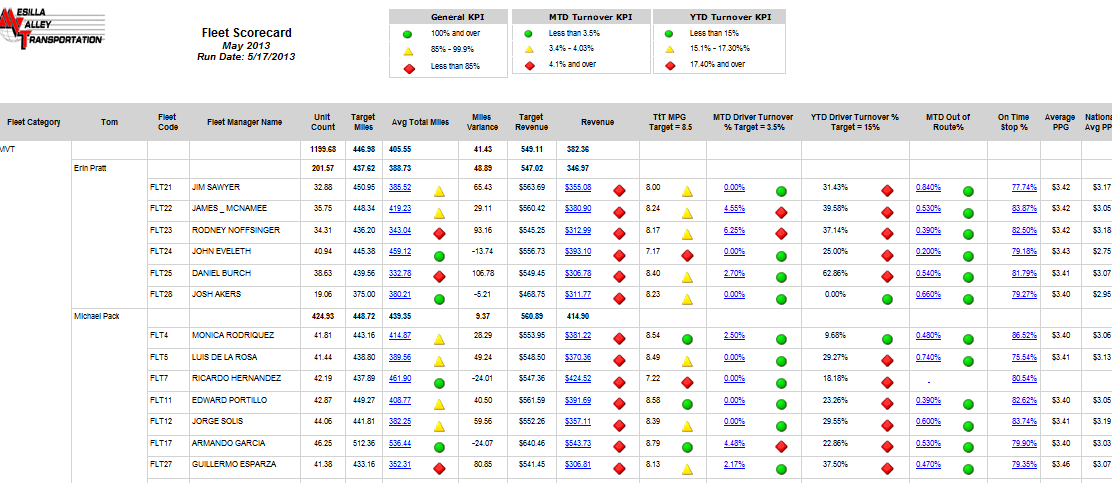Click yellow triangle in MTD Turnover KPI legend

point(529,49)
